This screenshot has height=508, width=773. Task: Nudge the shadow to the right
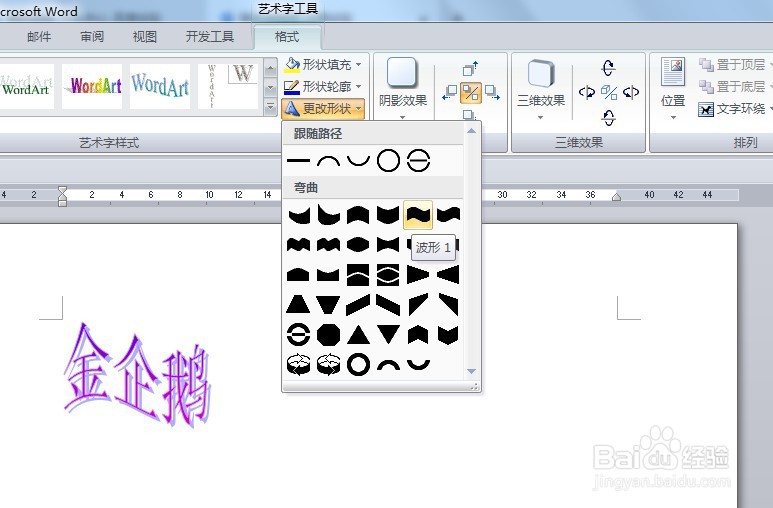pos(492,92)
